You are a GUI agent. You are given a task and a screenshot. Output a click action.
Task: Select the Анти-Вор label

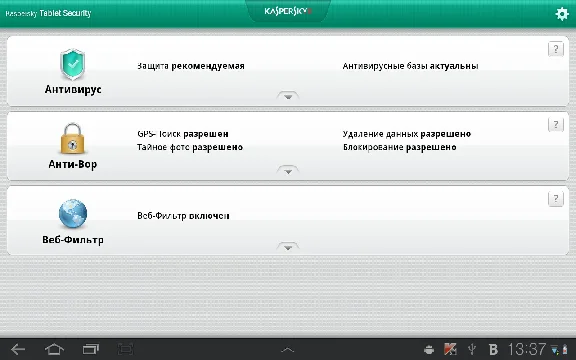[73, 164]
